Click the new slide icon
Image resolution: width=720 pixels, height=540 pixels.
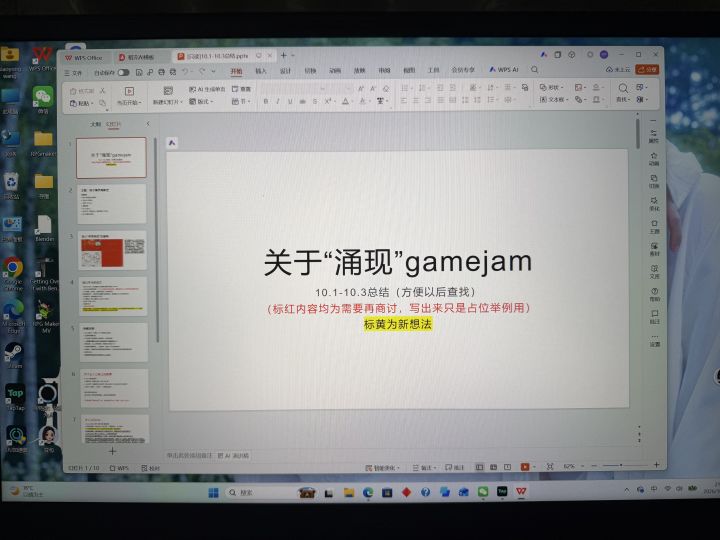pos(168,91)
